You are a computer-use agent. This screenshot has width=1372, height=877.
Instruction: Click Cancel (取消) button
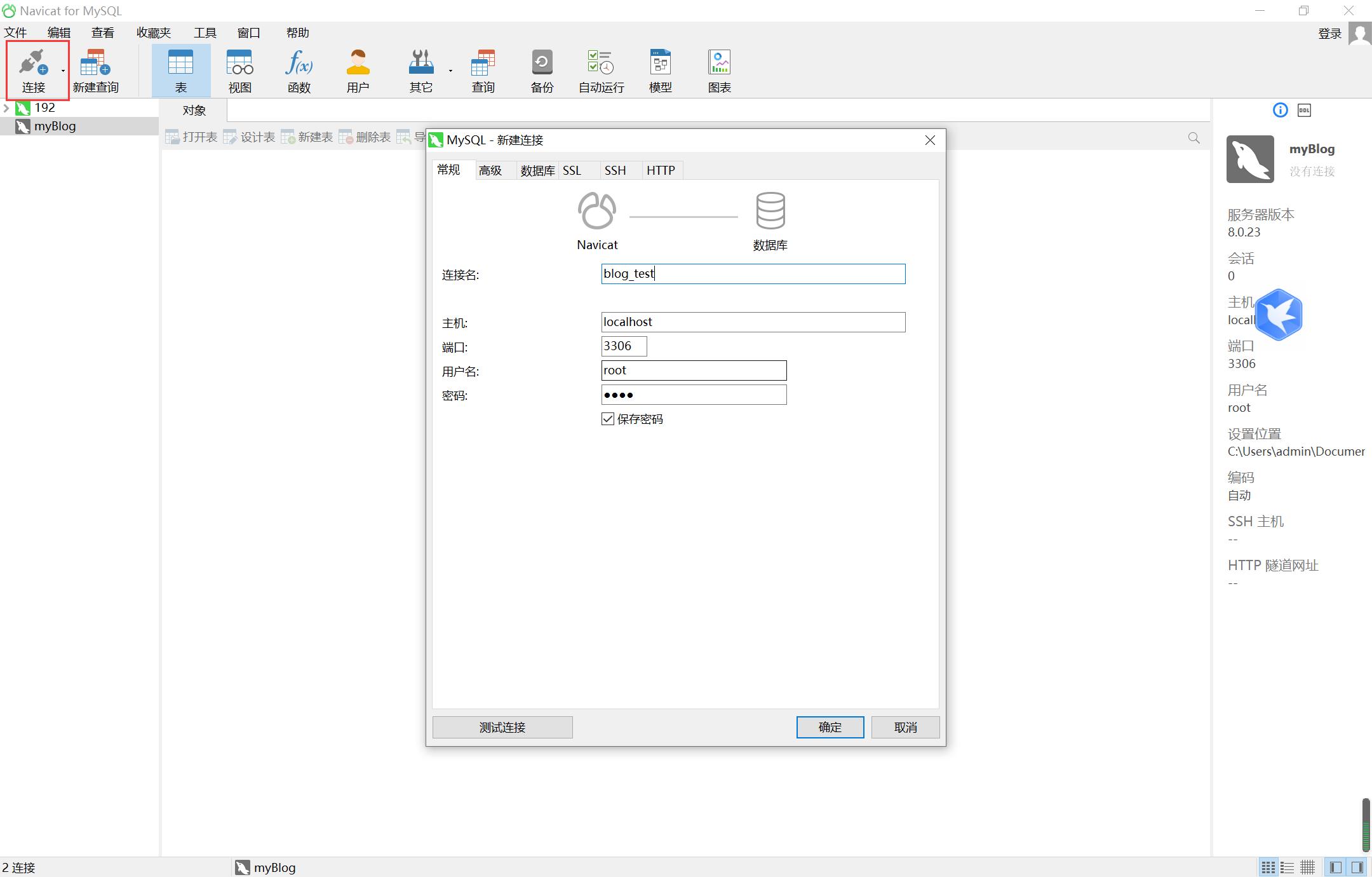pos(905,727)
